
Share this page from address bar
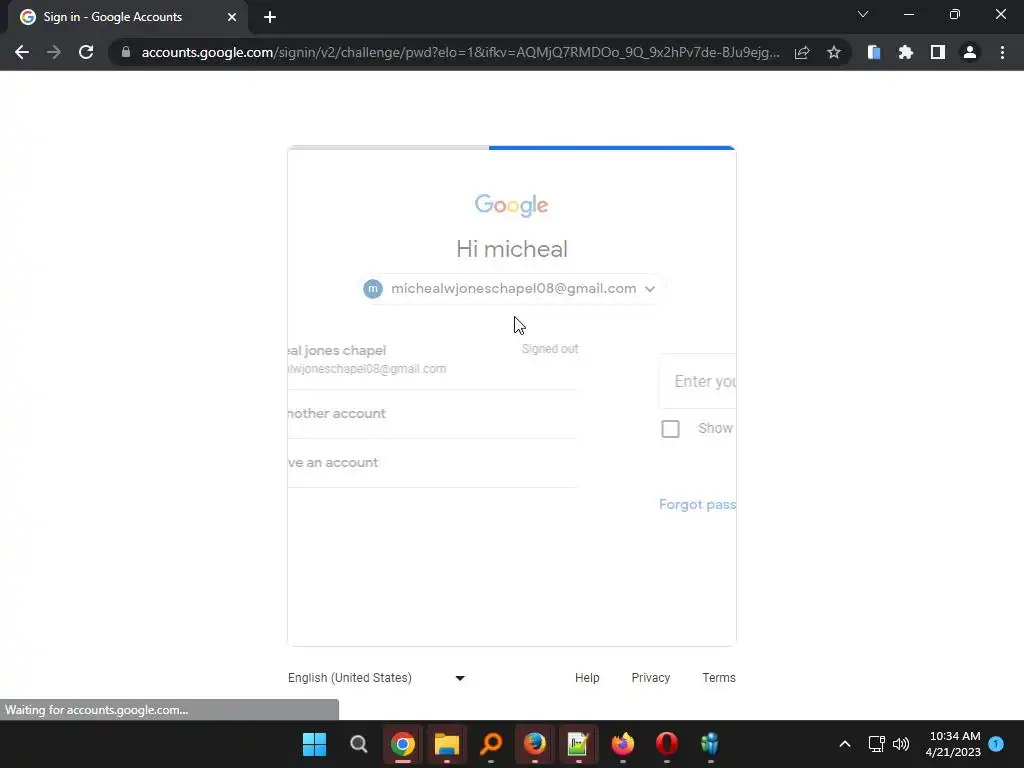[x=802, y=52]
